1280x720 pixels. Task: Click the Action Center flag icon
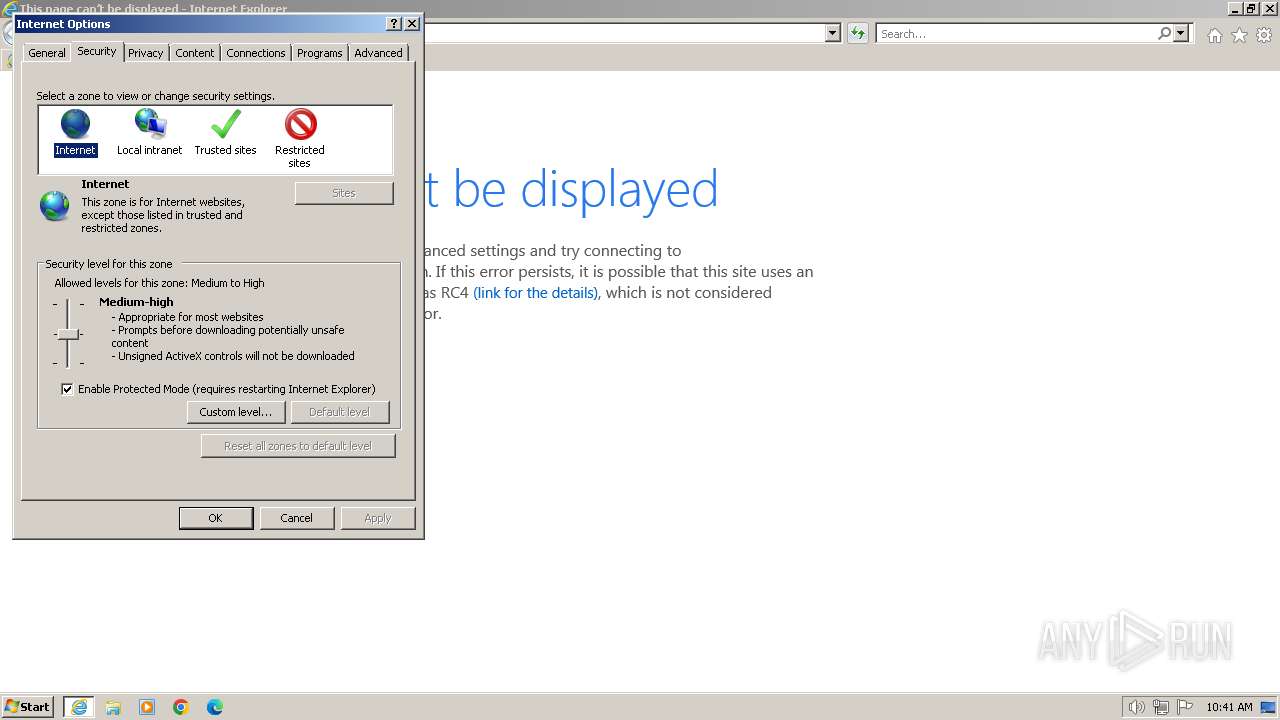(1184, 707)
